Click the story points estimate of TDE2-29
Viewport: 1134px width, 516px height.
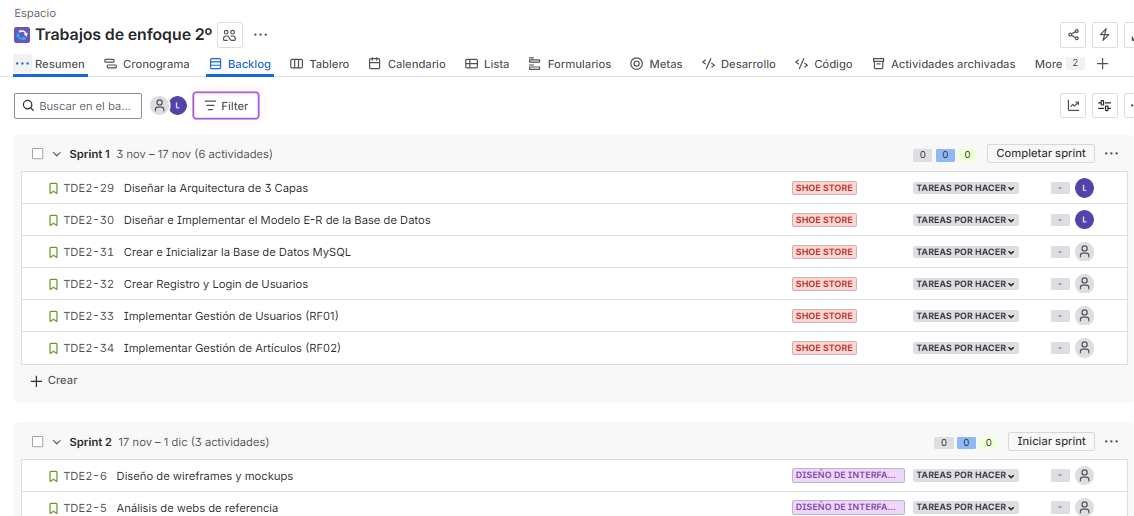pos(1060,188)
